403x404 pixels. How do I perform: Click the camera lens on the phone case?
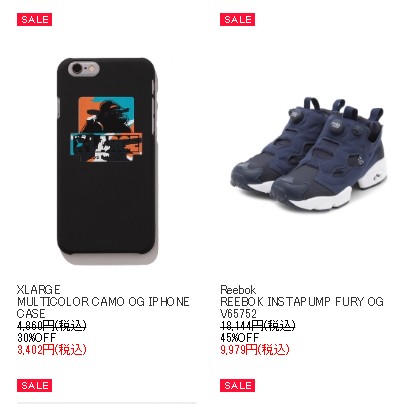coord(77,69)
